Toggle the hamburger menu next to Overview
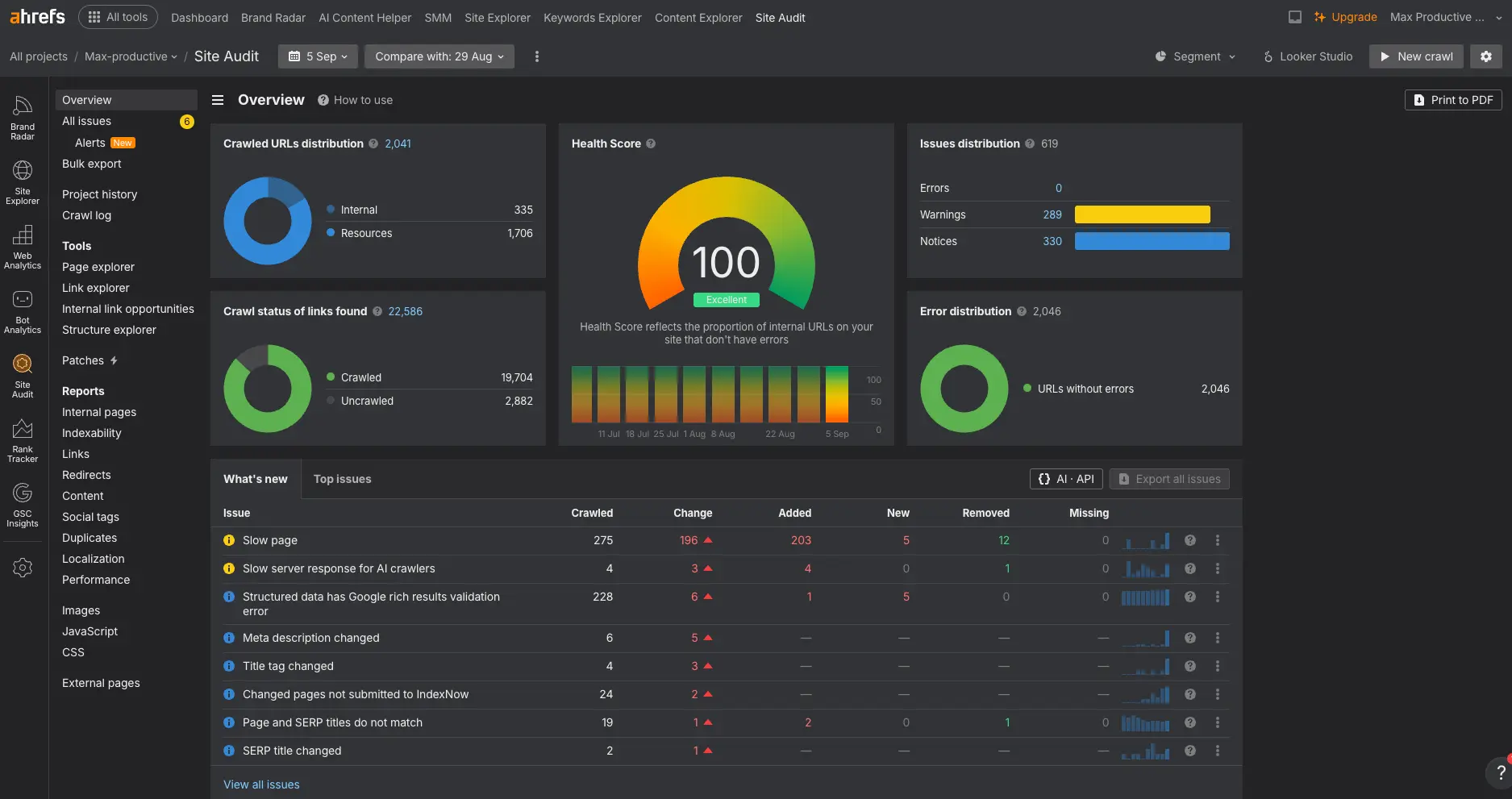 point(218,100)
